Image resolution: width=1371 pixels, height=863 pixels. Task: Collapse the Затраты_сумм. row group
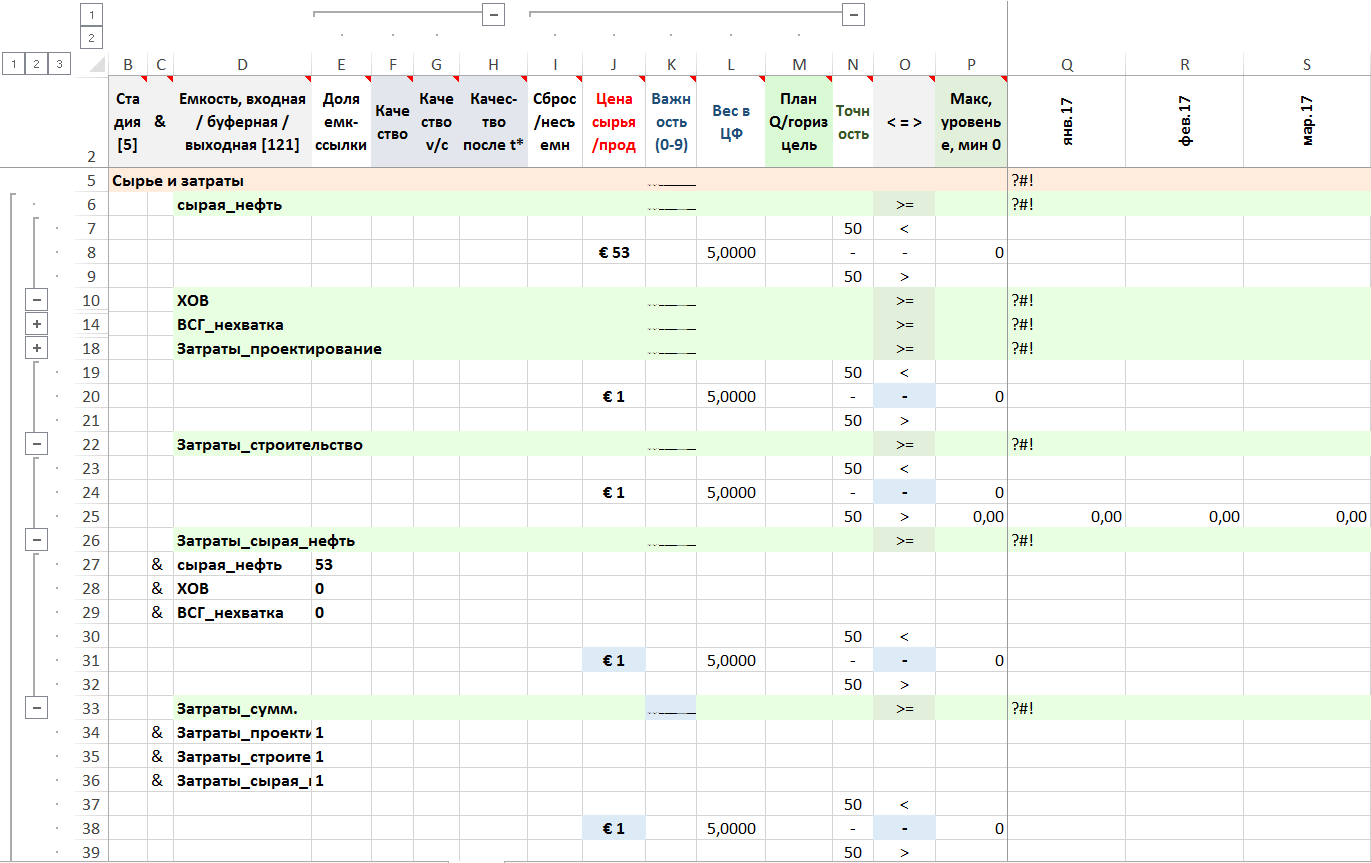[x=37, y=708]
